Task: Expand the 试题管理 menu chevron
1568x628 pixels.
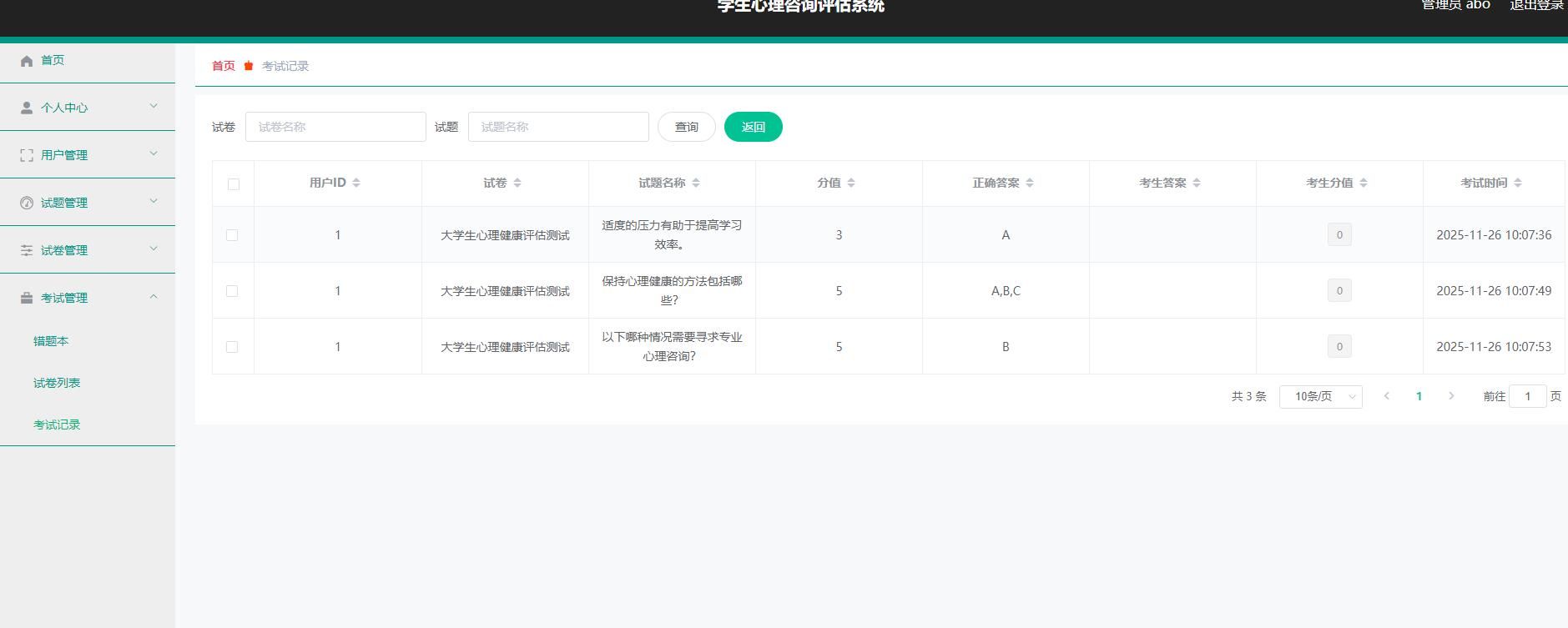Action: point(154,201)
